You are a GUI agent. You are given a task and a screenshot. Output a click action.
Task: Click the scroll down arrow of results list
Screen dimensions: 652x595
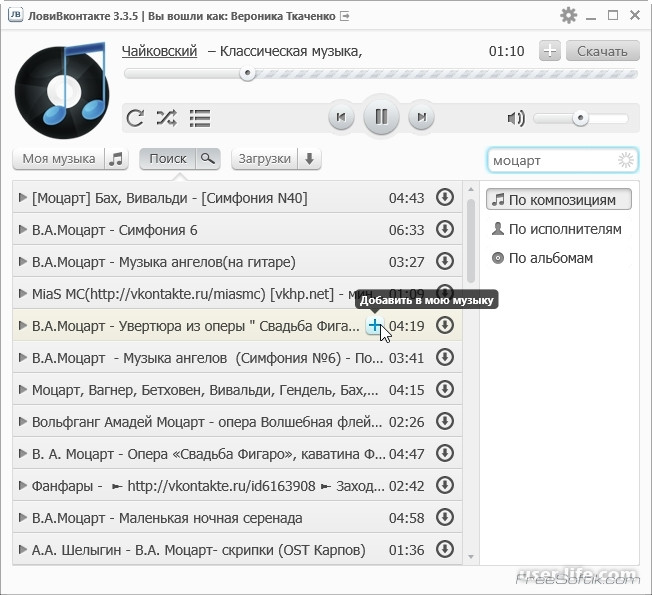tap(471, 556)
